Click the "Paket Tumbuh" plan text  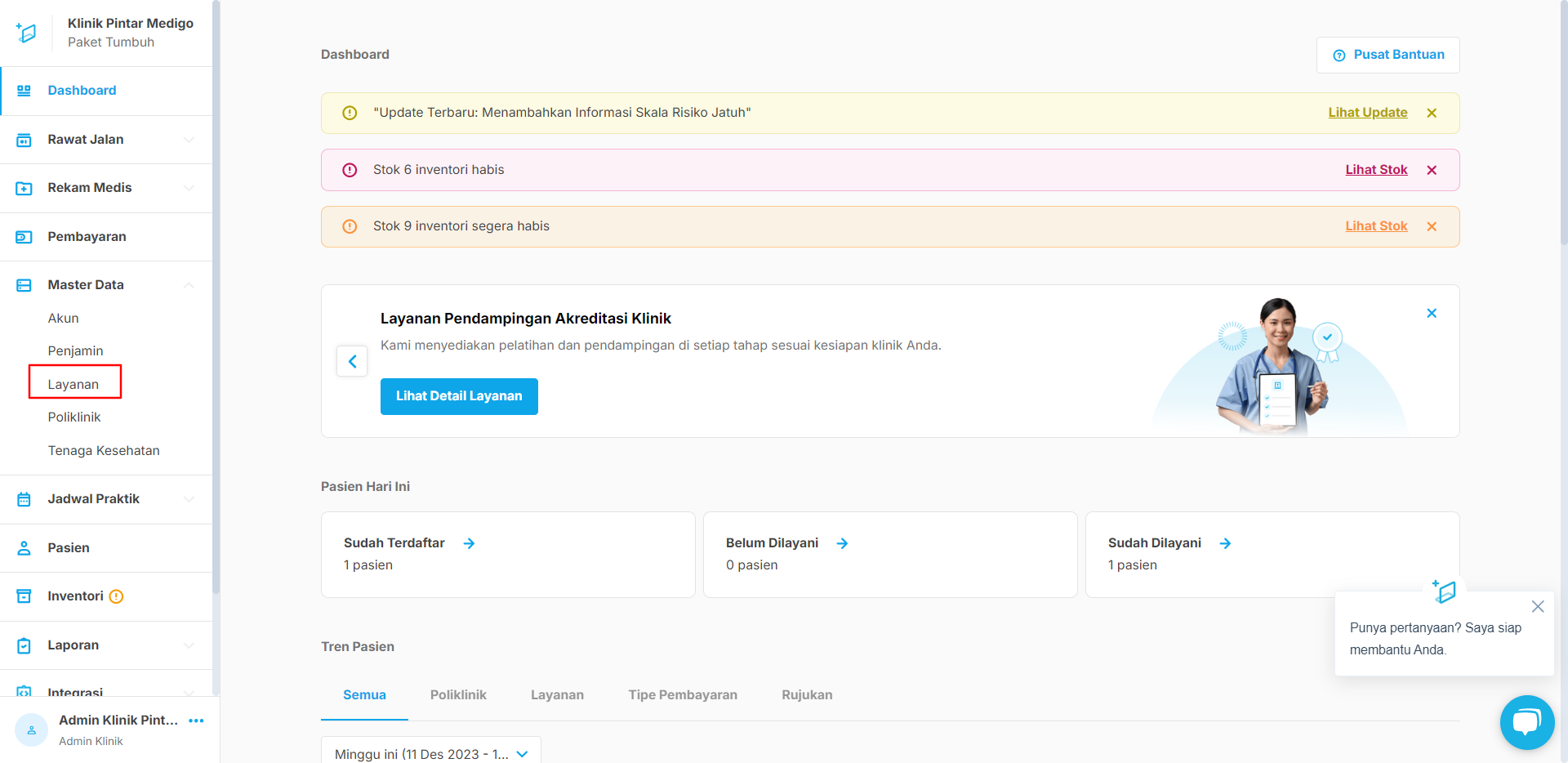tap(111, 42)
